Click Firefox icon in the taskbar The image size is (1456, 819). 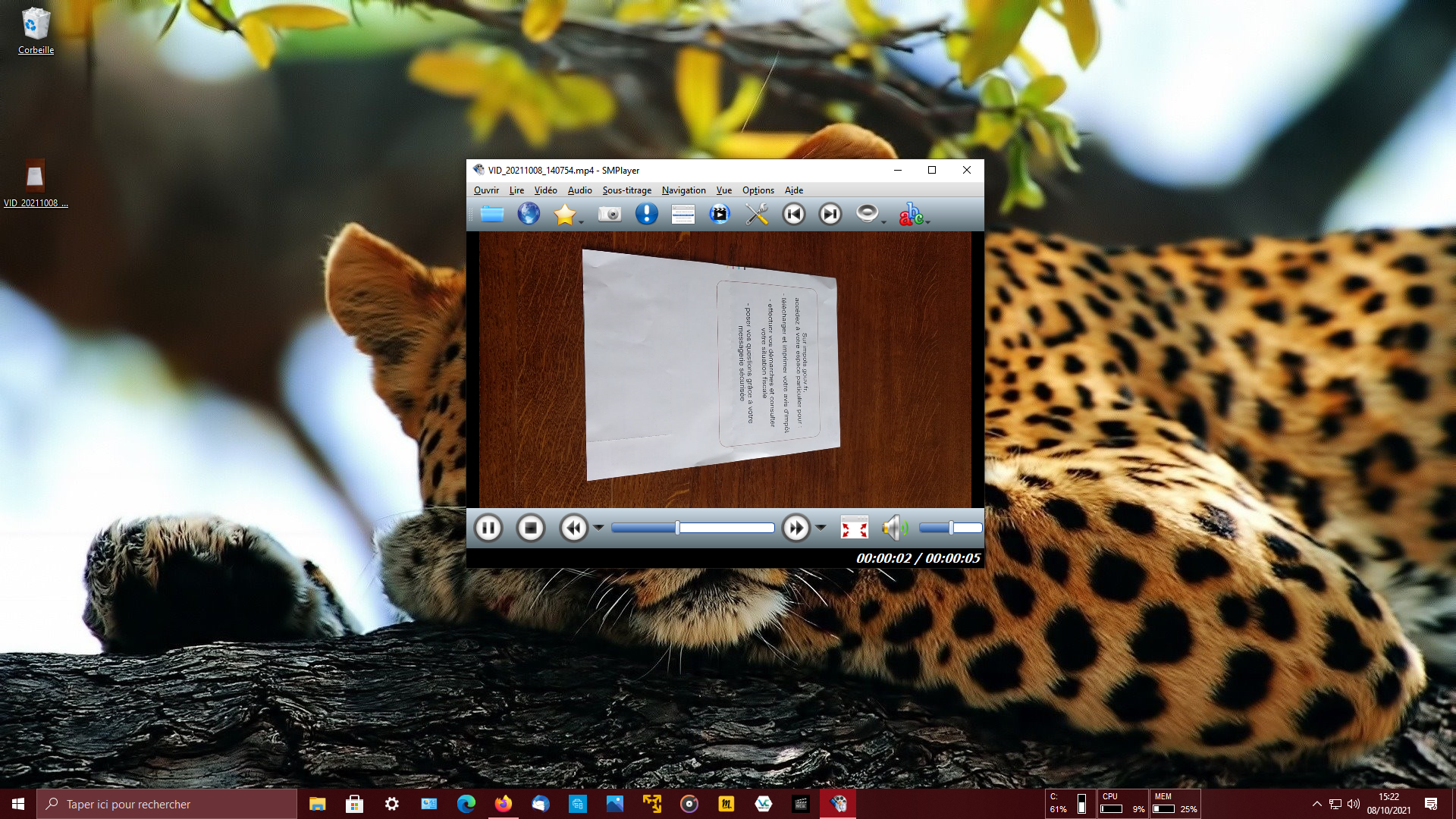pyautogui.click(x=503, y=804)
